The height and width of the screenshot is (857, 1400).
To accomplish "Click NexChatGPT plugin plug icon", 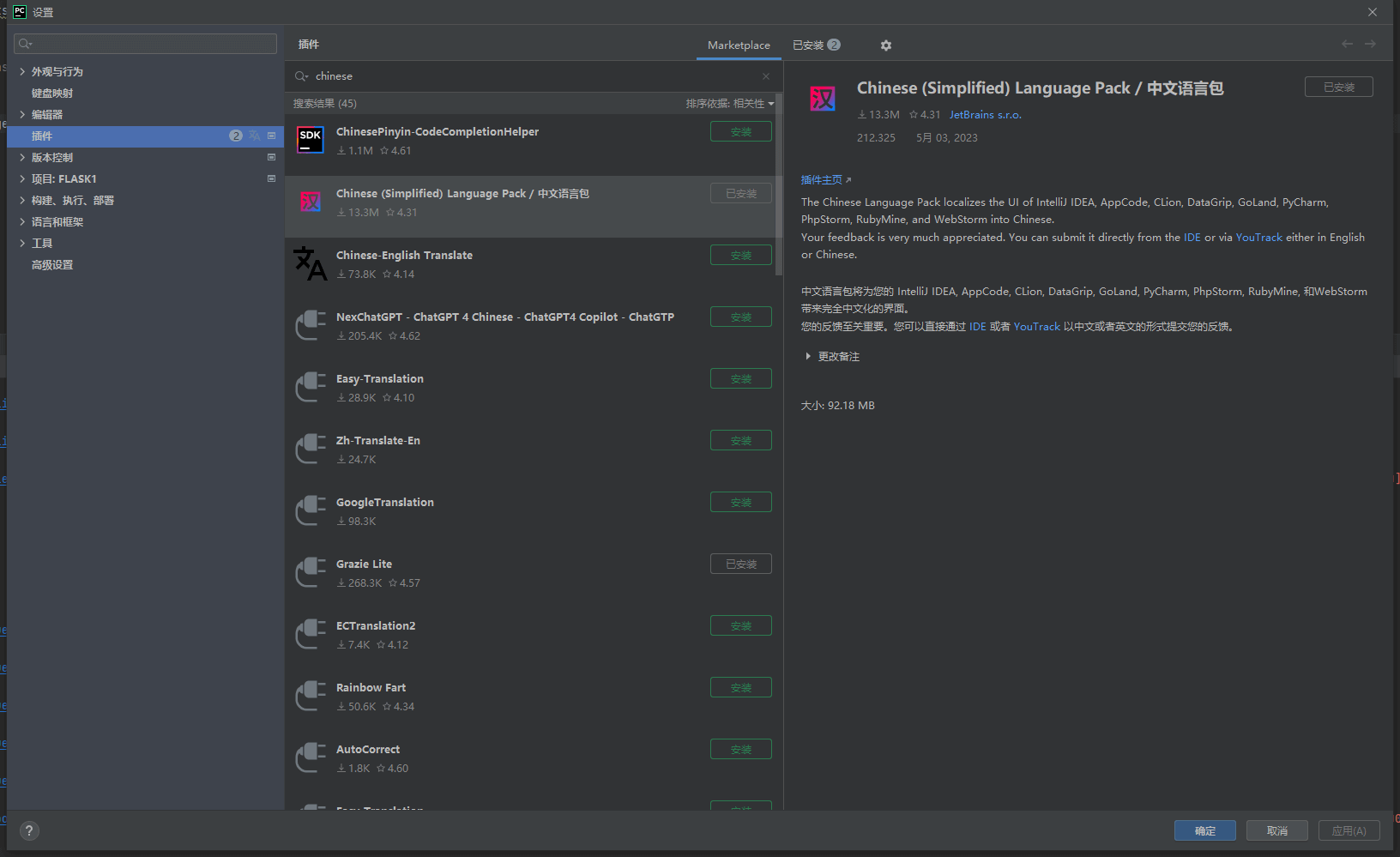I will pyautogui.click(x=311, y=325).
